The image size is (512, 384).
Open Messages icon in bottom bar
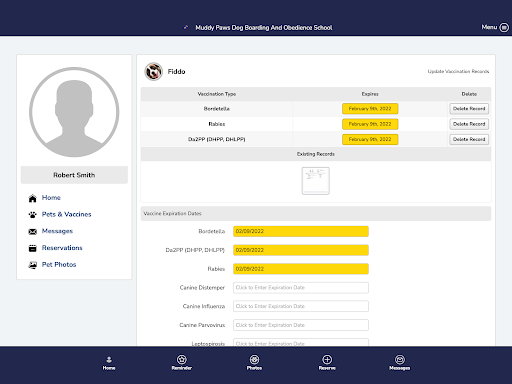(400, 360)
